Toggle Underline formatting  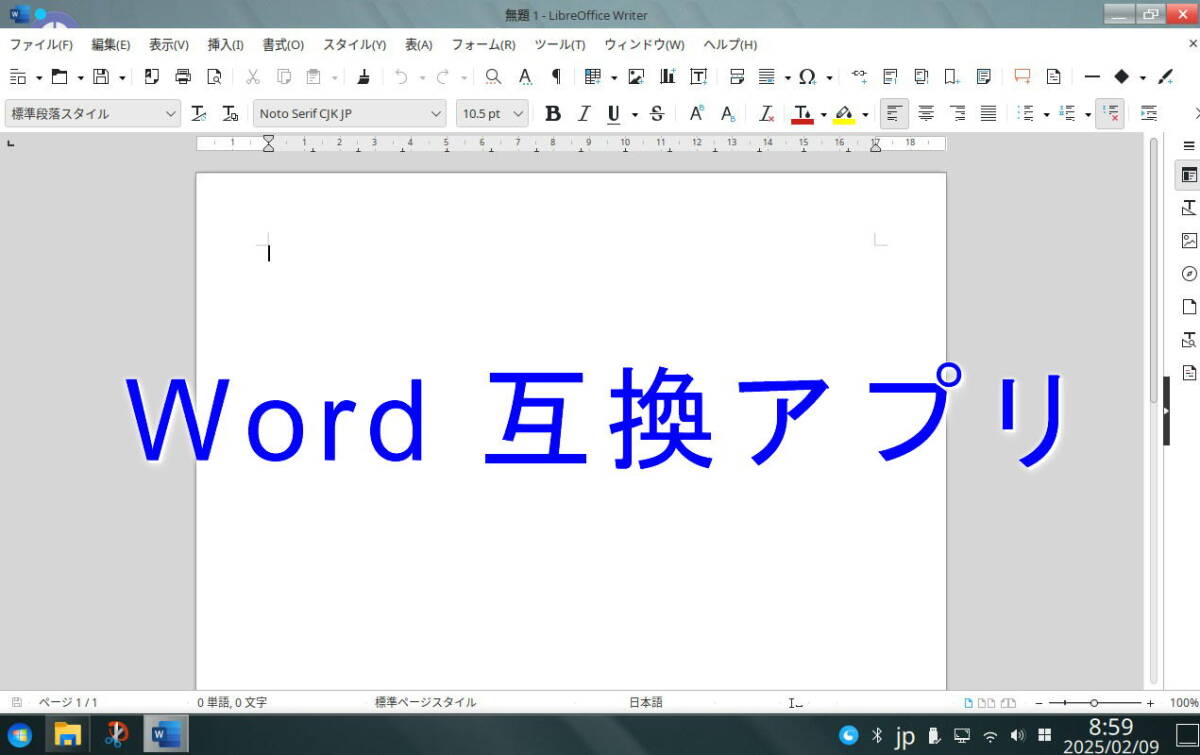pyautogui.click(x=614, y=113)
